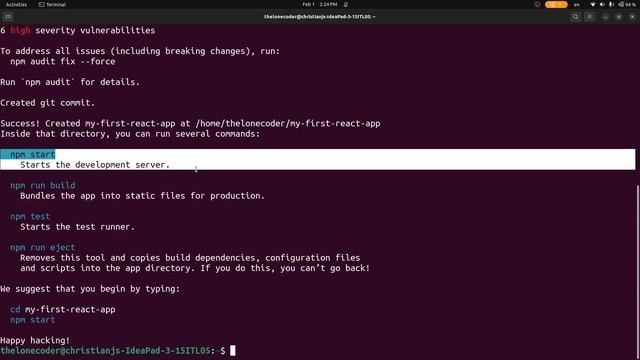
Task: Click the highlighted 'npm start' command
Action: click(x=33, y=154)
